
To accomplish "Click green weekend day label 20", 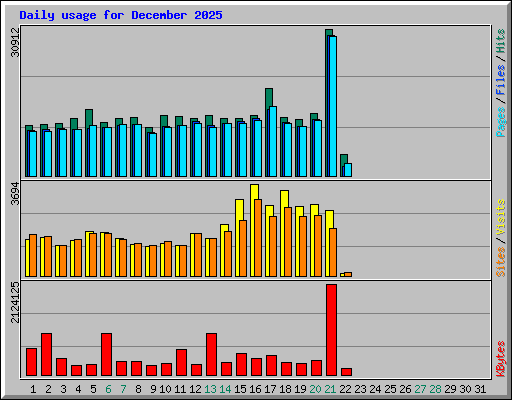I will click(315, 389).
